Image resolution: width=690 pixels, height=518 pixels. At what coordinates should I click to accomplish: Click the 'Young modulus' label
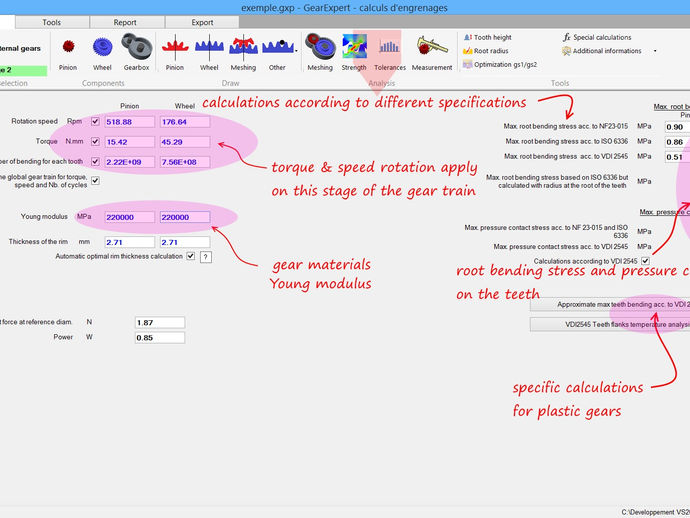(x=44, y=217)
